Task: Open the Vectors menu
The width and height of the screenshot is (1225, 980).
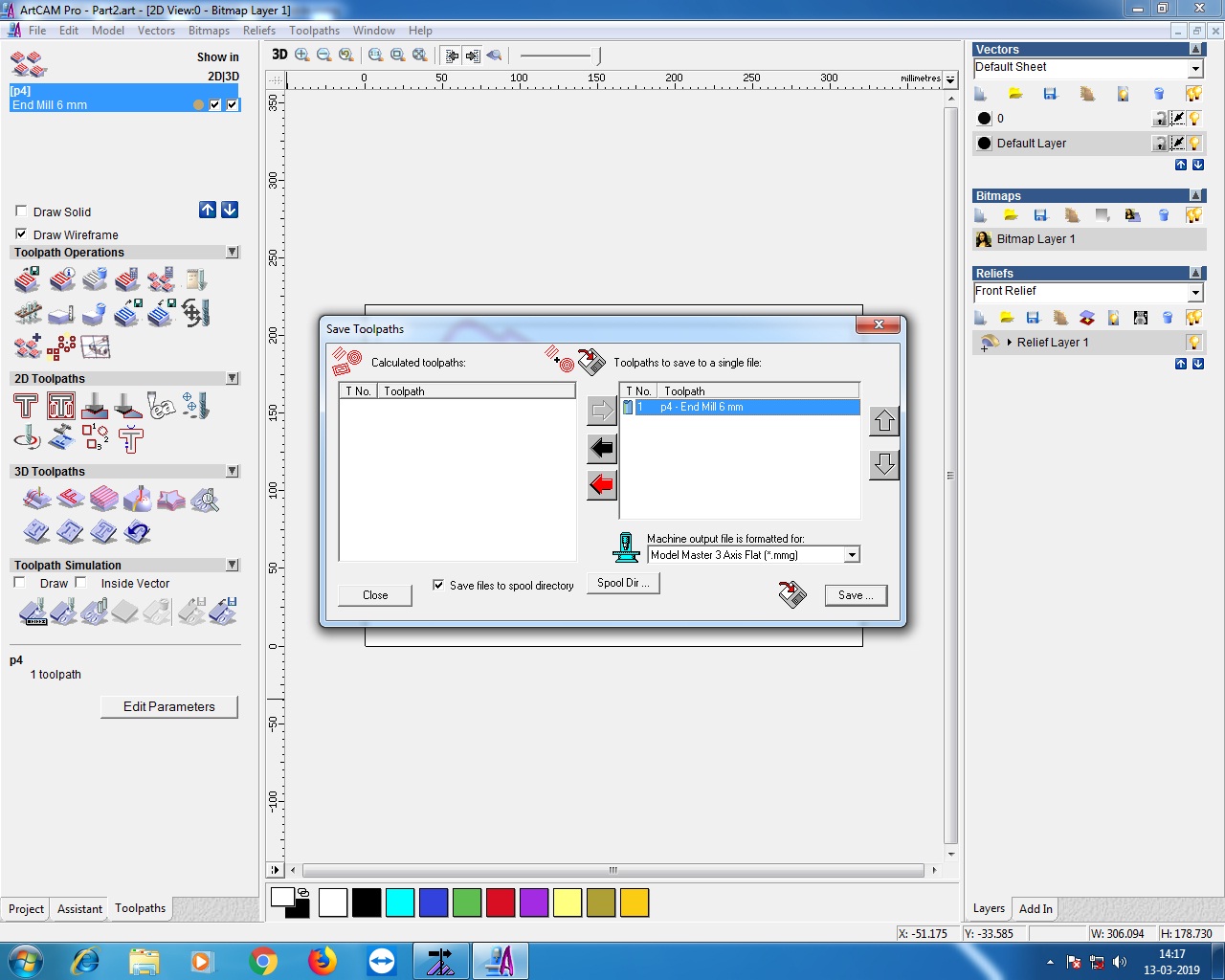Action: tap(156, 31)
